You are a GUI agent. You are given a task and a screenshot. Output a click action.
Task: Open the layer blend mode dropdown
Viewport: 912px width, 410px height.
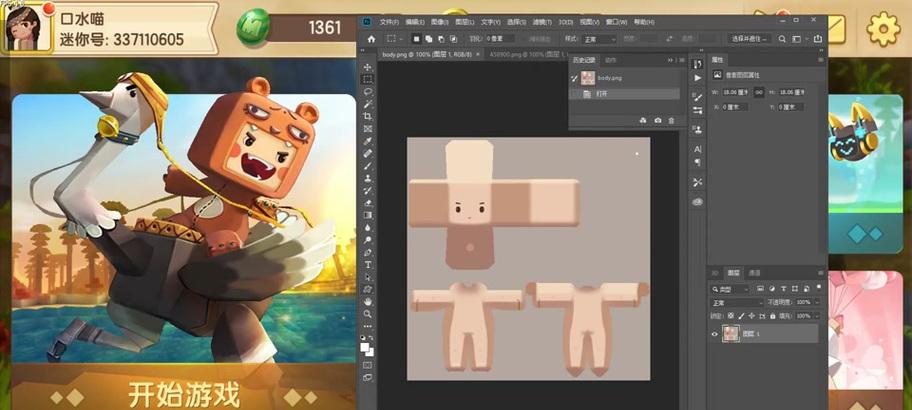pyautogui.click(x=737, y=302)
